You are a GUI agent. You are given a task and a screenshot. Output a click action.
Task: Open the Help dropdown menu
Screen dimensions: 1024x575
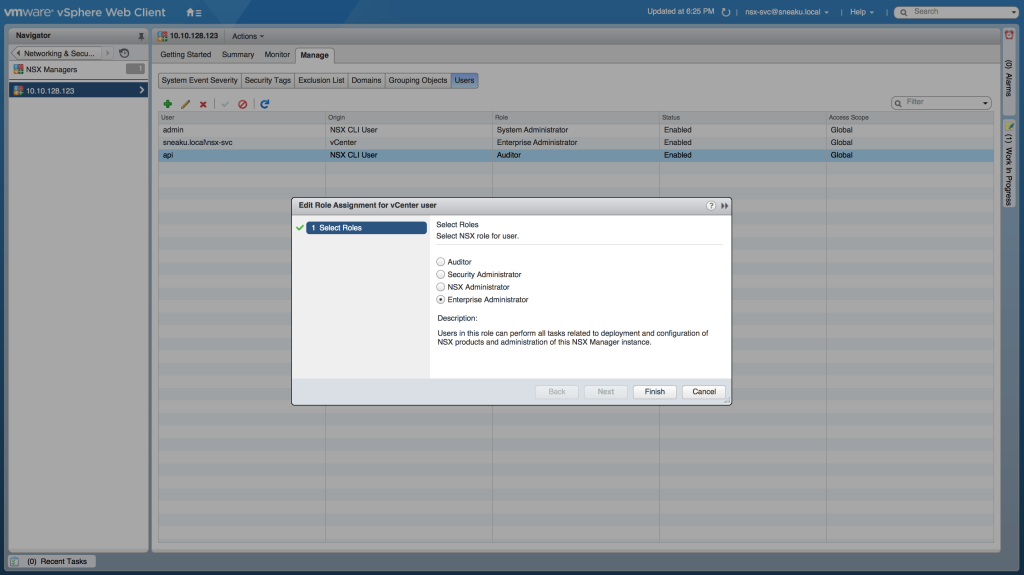tap(861, 12)
